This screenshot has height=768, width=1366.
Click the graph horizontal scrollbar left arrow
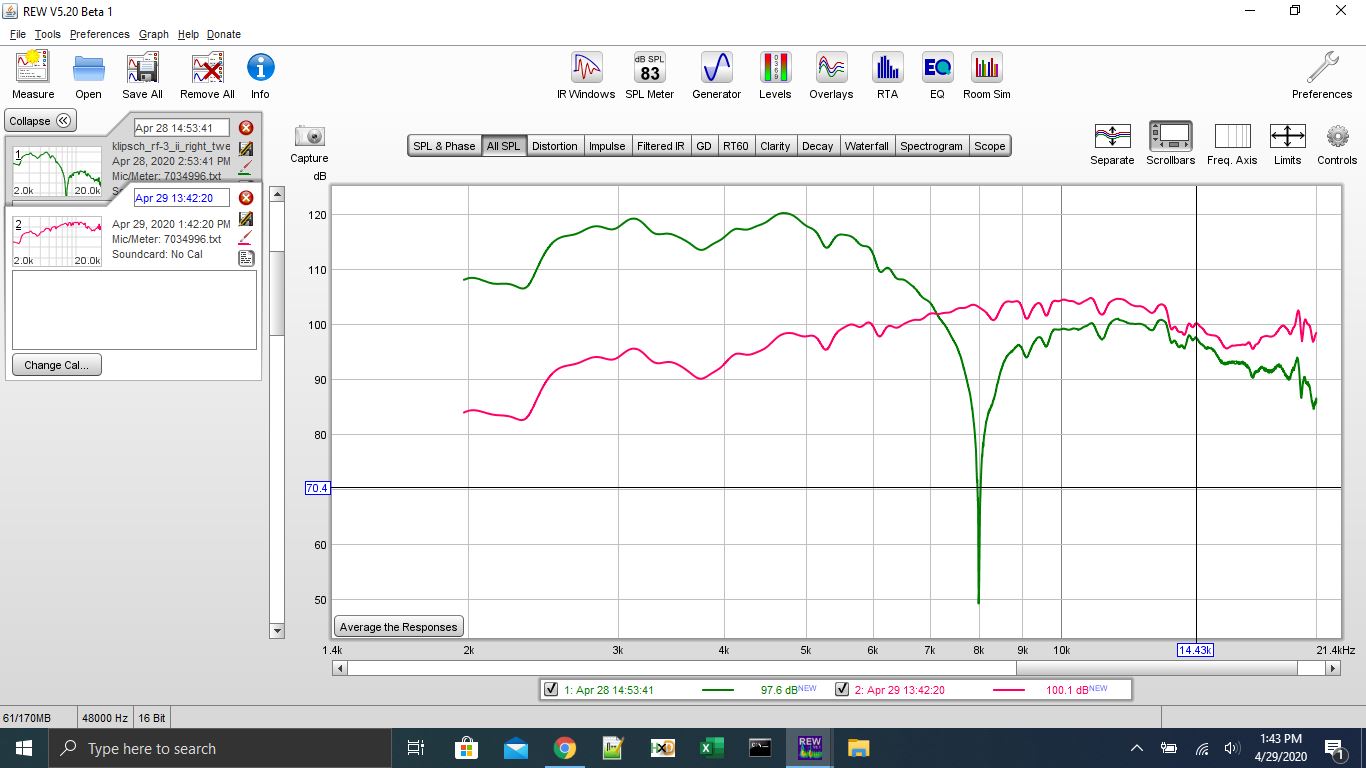click(340, 669)
